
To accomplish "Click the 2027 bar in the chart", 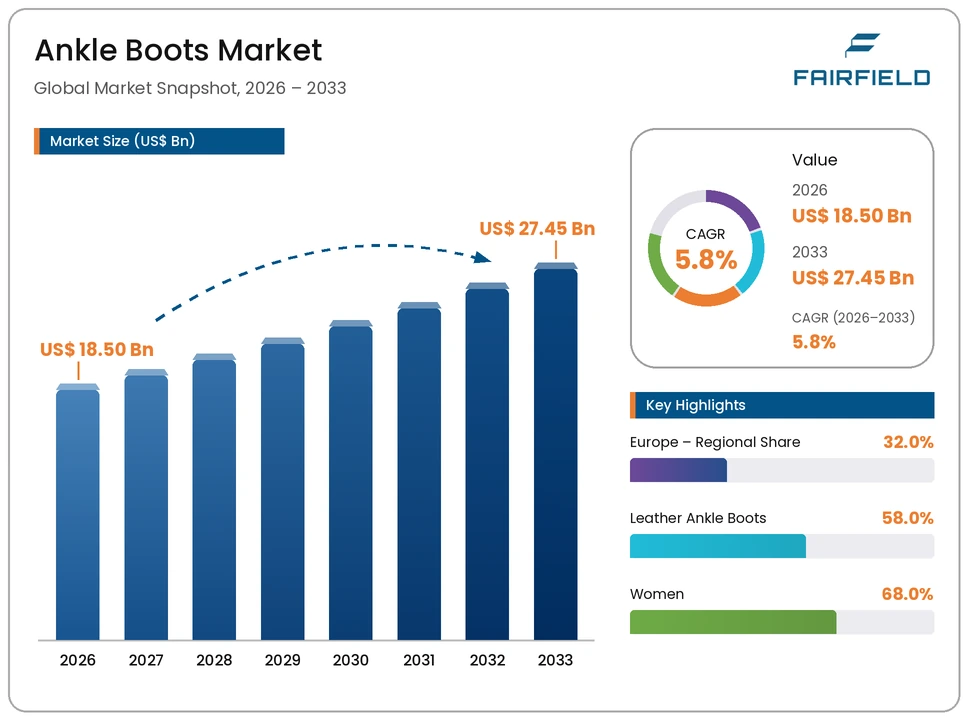I will point(146,504).
